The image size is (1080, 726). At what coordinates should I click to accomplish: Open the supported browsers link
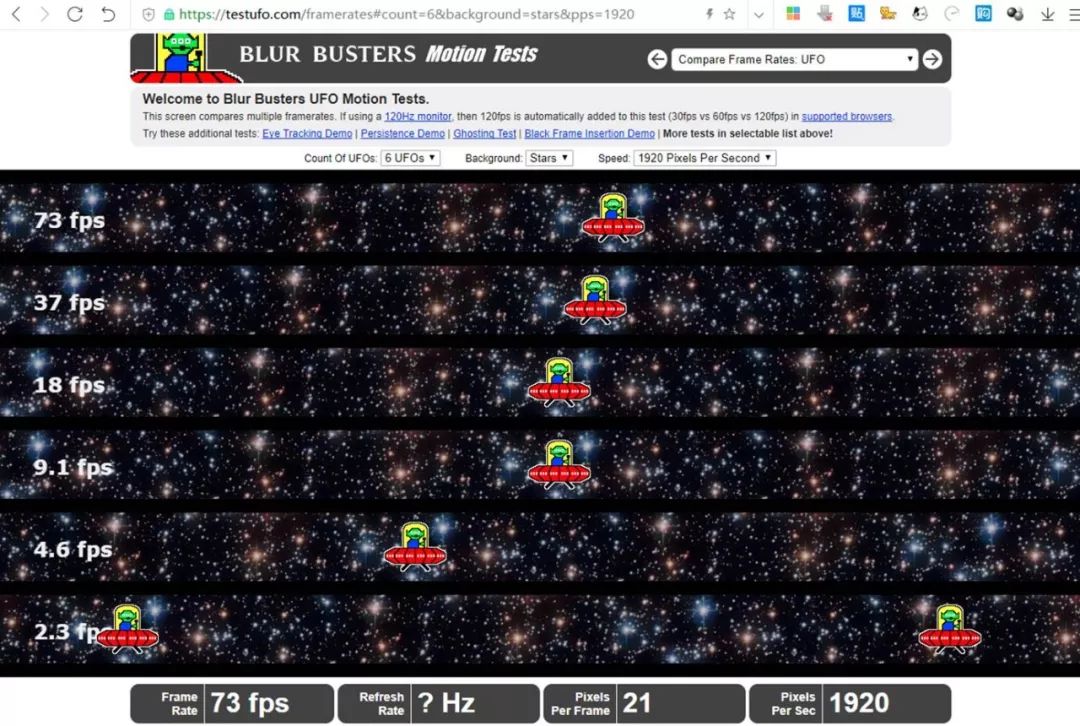tap(847, 116)
